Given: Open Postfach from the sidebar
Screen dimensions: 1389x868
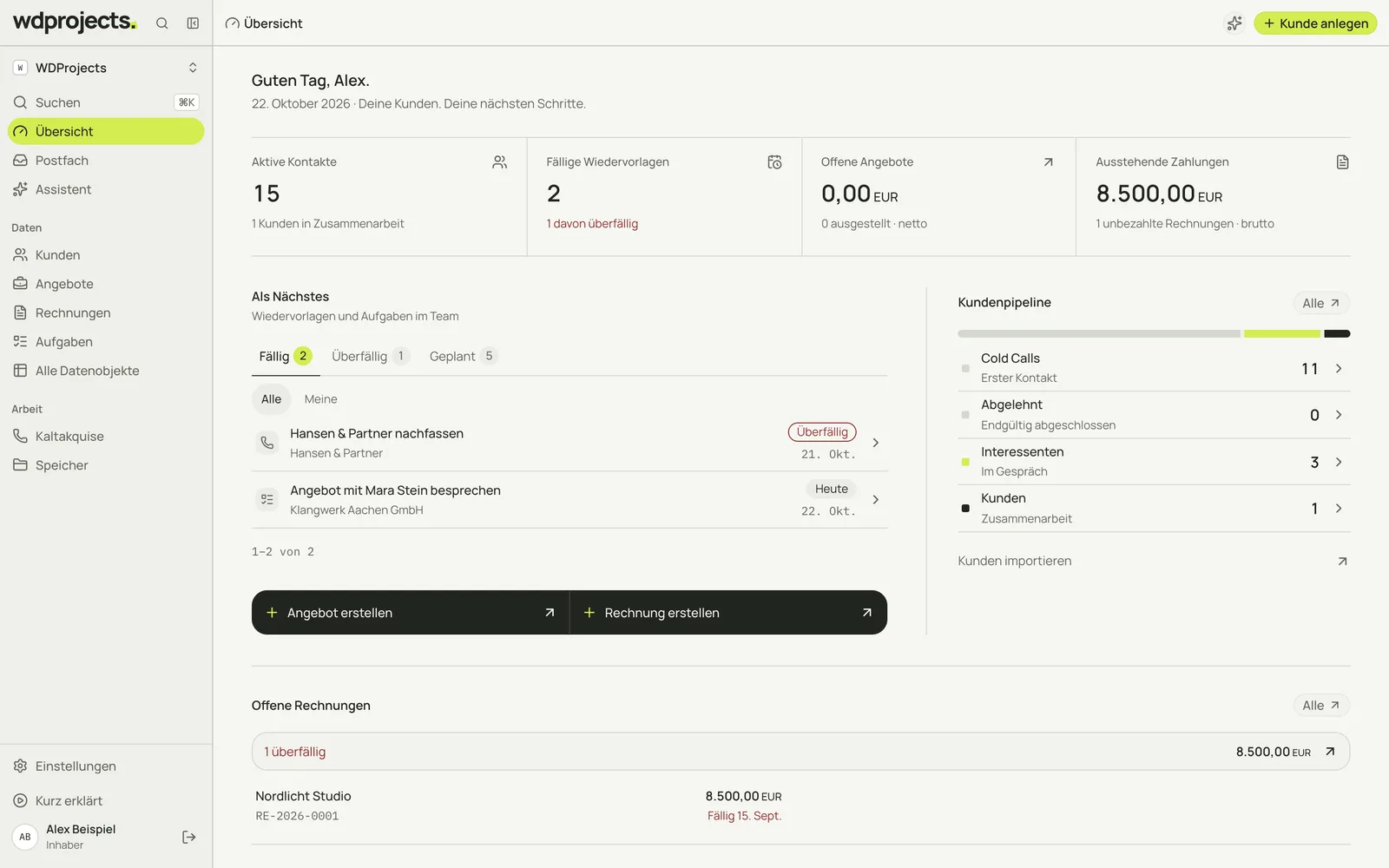Looking at the screenshot, I should (106, 161).
